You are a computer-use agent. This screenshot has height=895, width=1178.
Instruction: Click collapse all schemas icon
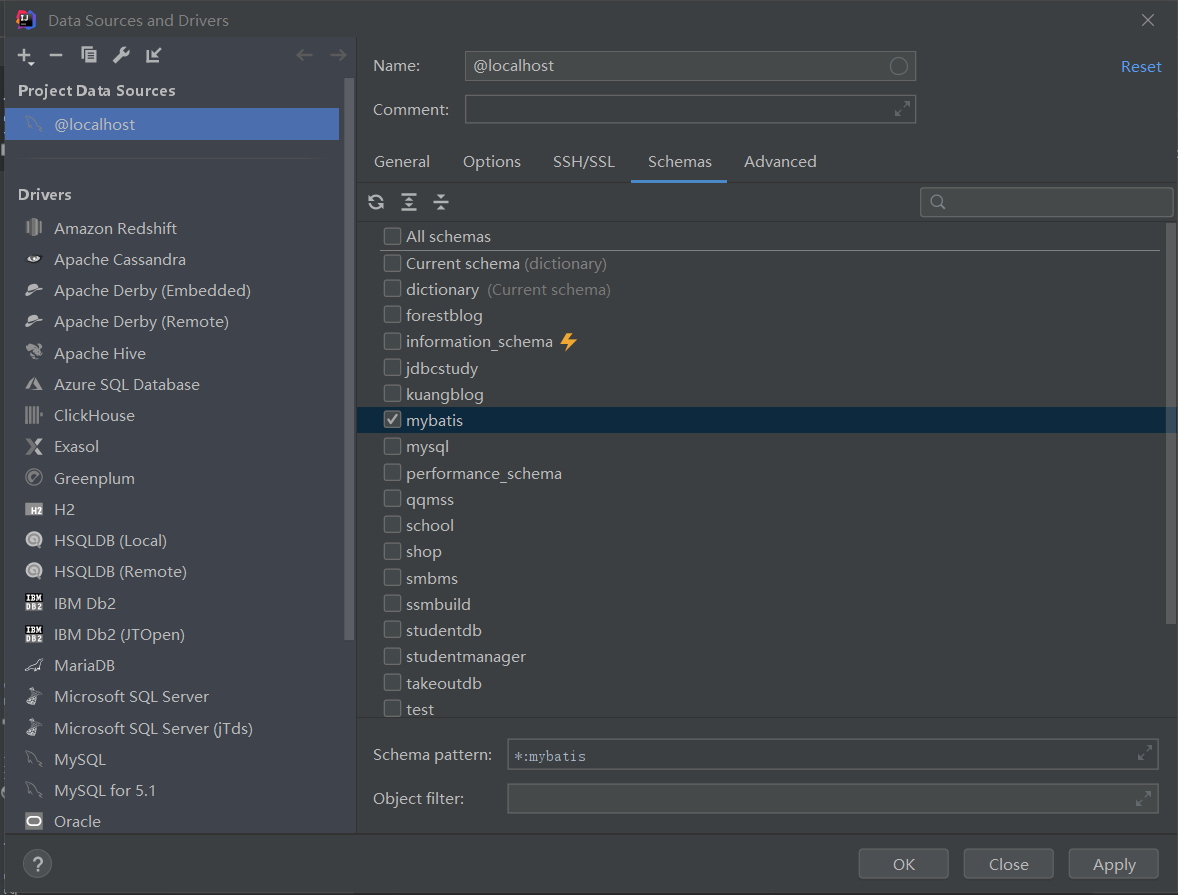tap(441, 201)
